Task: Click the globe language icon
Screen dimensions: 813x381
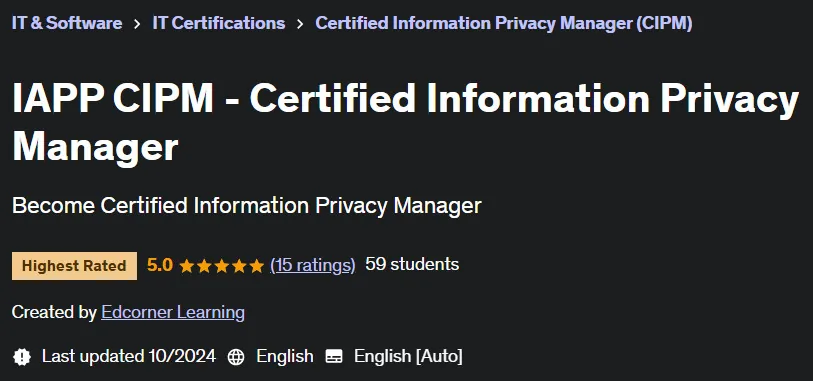Action: [236, 357]
